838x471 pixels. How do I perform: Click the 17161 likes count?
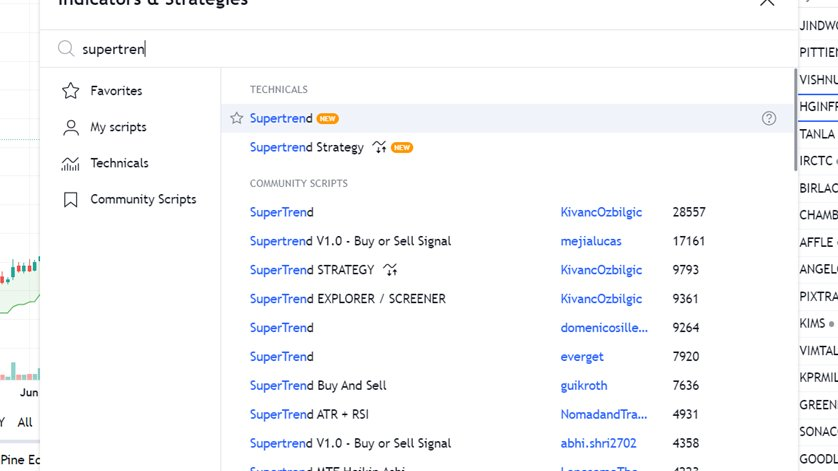pos(689,241)
